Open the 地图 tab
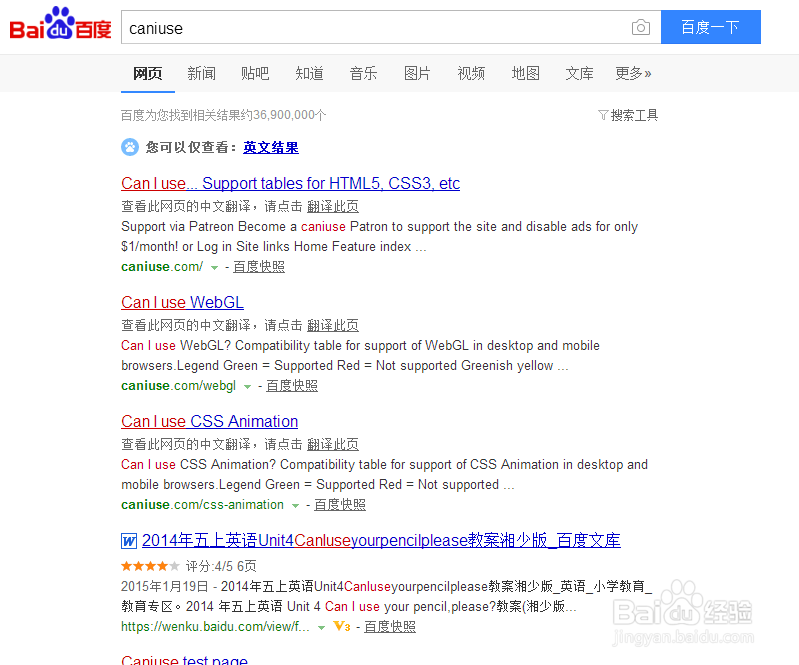Viewport: 799px width, 665px height. (525, 73)
